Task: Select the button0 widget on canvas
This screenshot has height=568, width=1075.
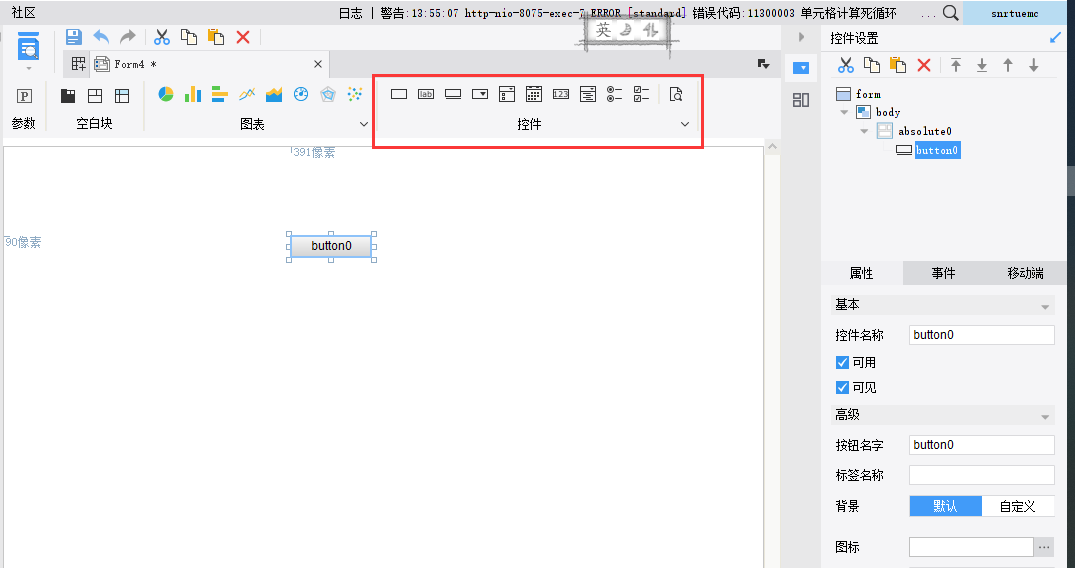Action: 331,246
